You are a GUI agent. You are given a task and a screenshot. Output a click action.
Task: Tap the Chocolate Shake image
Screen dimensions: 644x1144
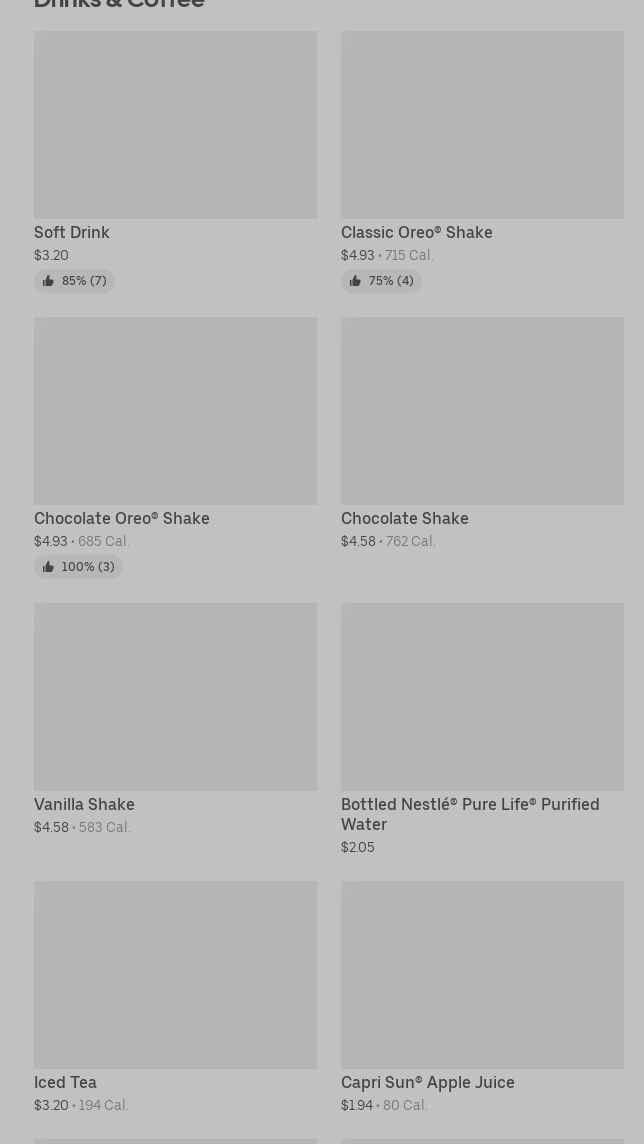point(482,410)
